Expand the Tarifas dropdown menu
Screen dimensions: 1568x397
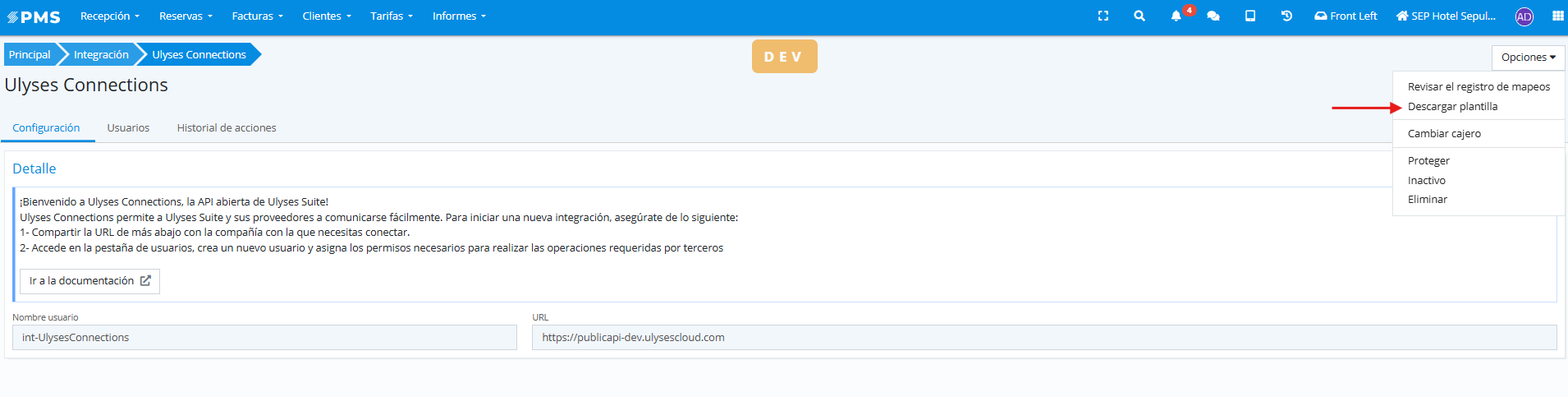click(391, 16)
